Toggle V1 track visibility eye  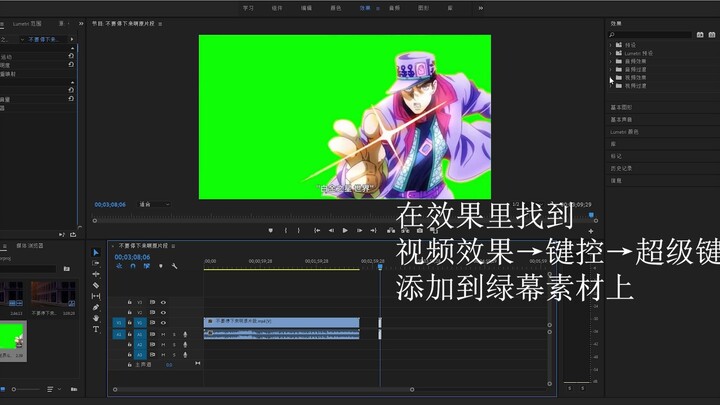pos(163,323)
